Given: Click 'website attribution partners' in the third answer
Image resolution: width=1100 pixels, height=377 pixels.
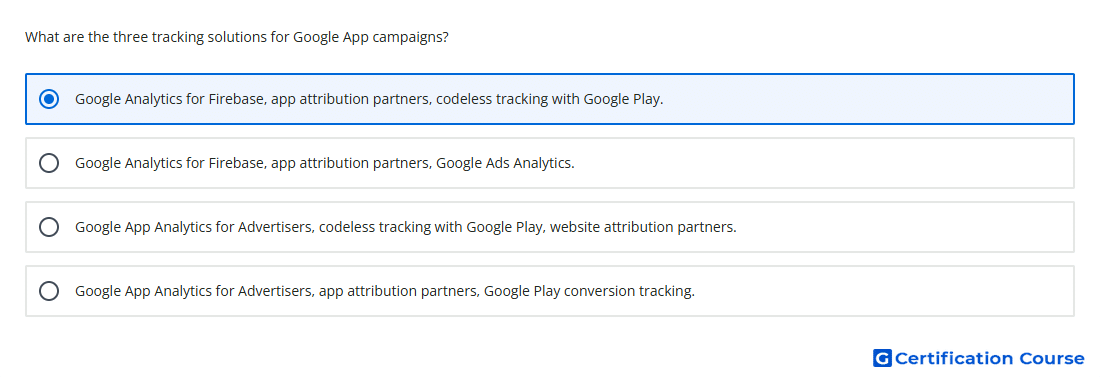Looking at the screenshot, I should 642,227.
